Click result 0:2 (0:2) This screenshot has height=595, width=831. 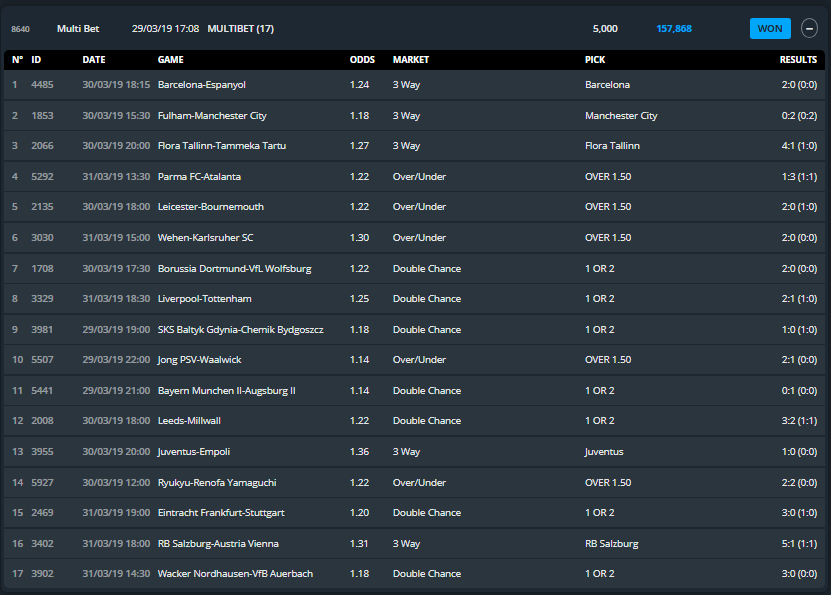[799, 116]
